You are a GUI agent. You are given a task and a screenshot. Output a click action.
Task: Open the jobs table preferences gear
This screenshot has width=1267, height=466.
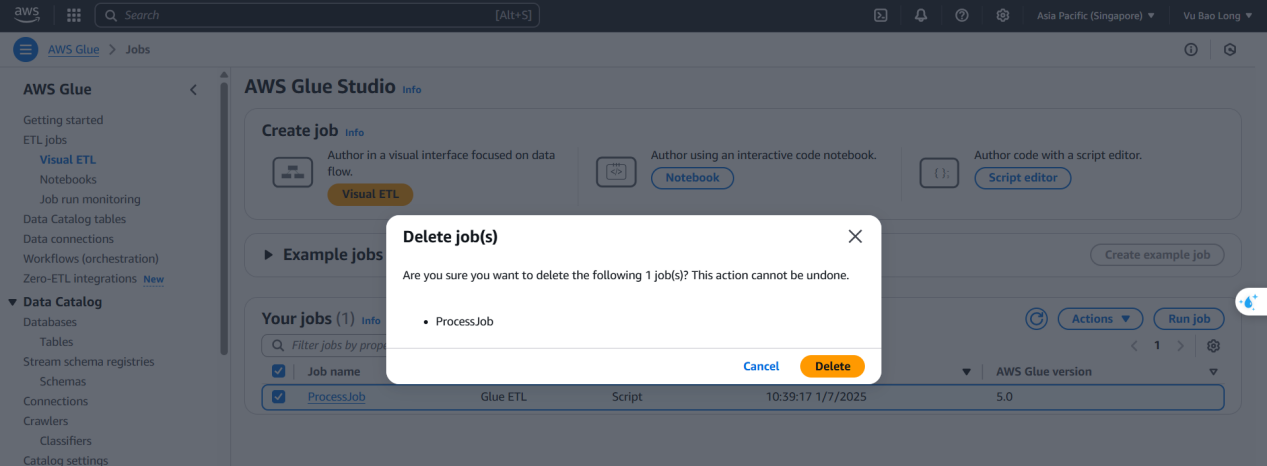click(1213, 345)
